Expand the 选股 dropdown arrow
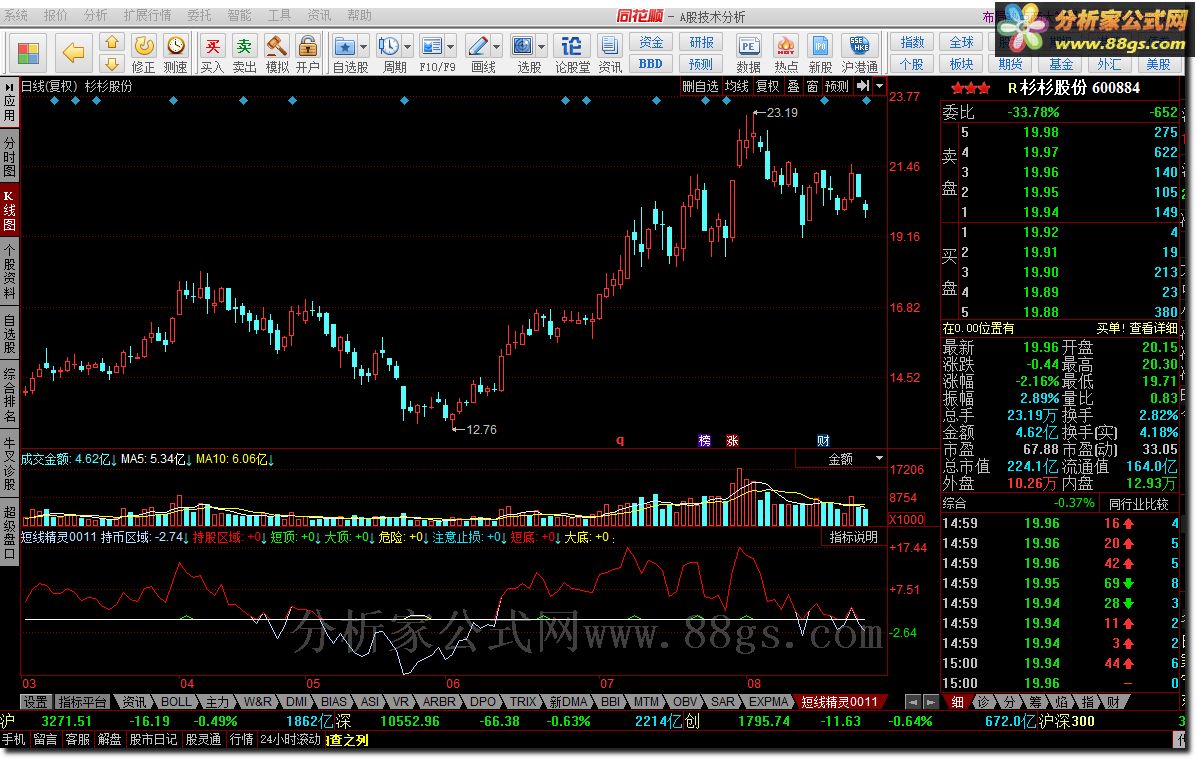The width and height of the screenshot is (1197, 759). click(x=542, y=47)
